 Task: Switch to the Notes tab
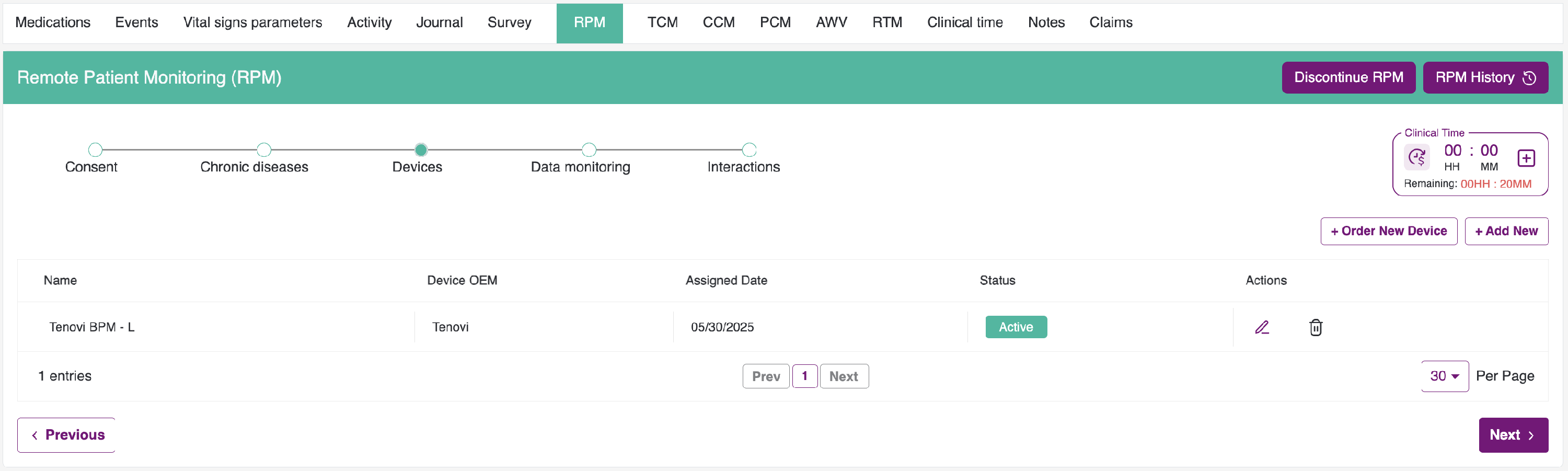pyautogui.click(x=1046, y=22)
